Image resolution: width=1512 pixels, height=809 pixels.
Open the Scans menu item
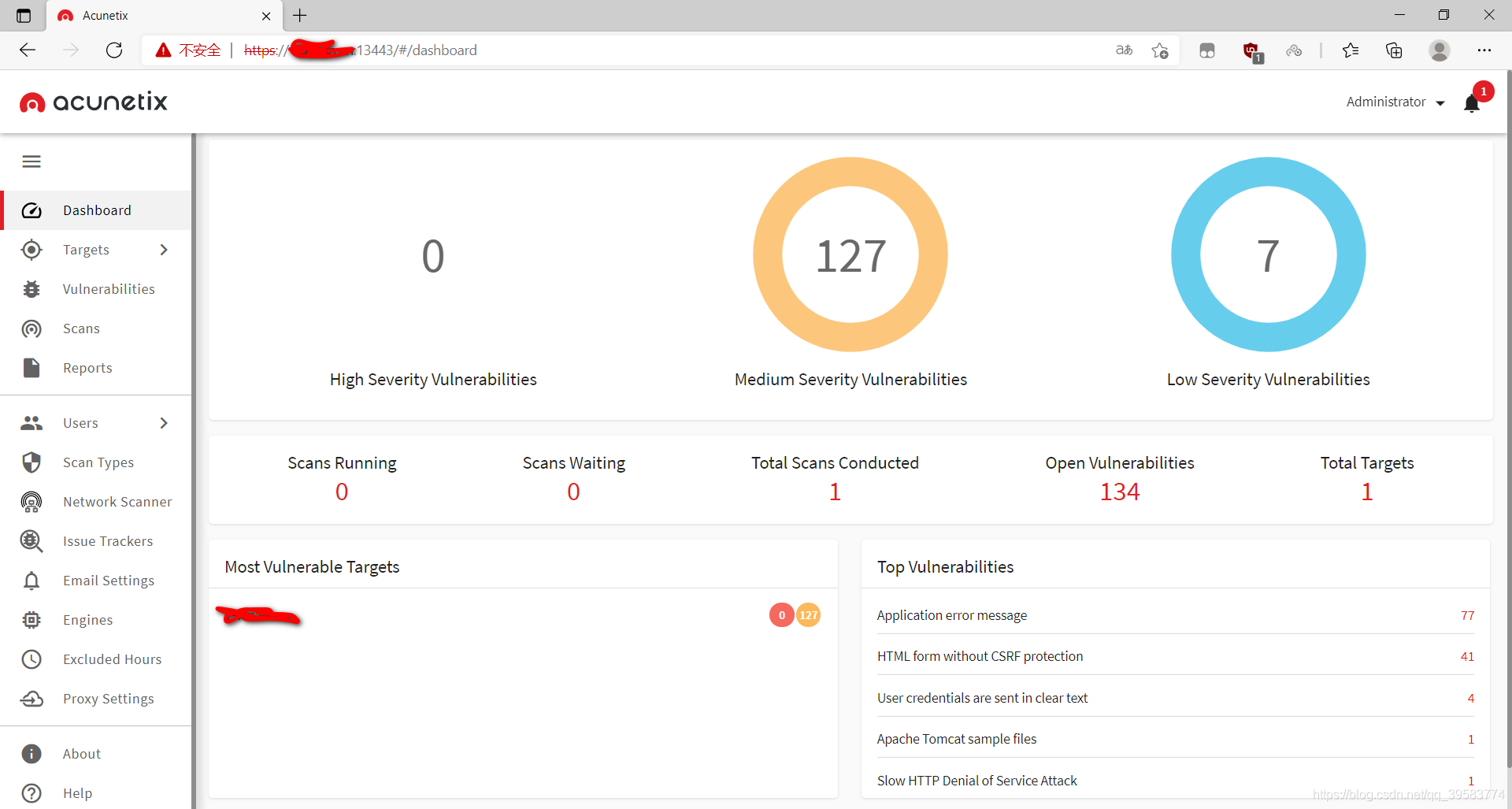[96, 328]
